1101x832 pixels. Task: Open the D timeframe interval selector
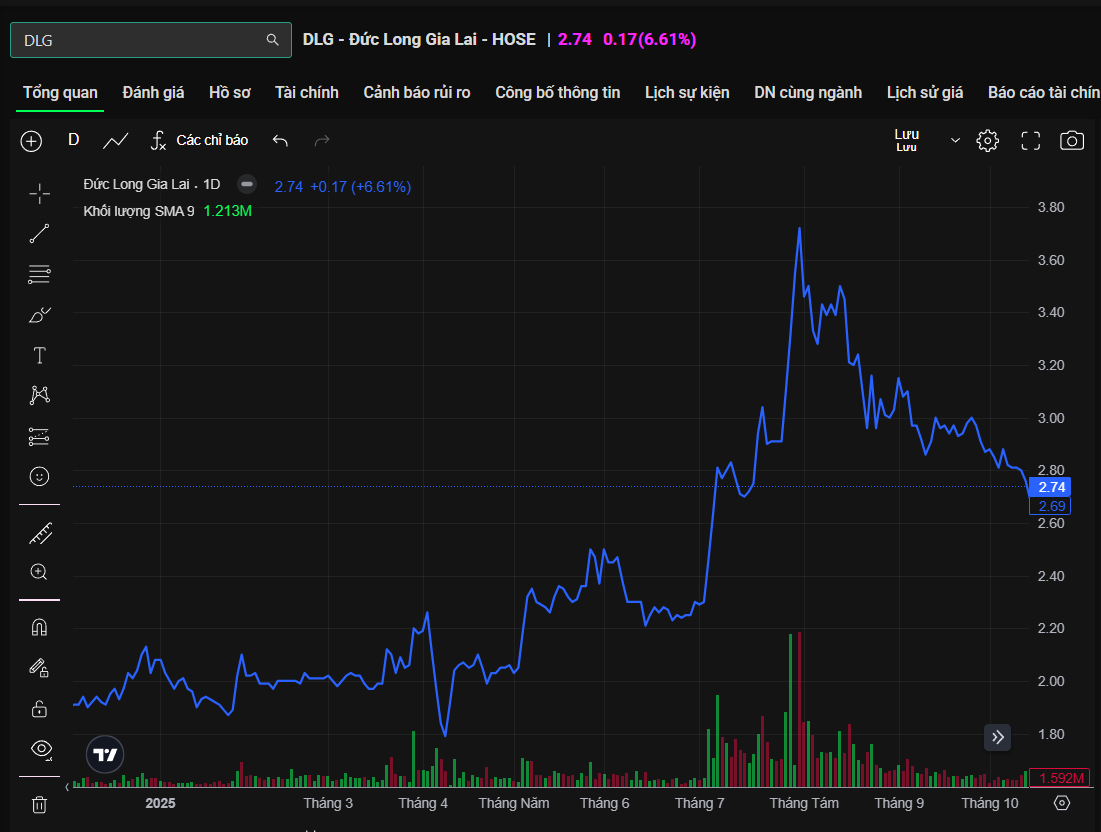tap(73, 140)
